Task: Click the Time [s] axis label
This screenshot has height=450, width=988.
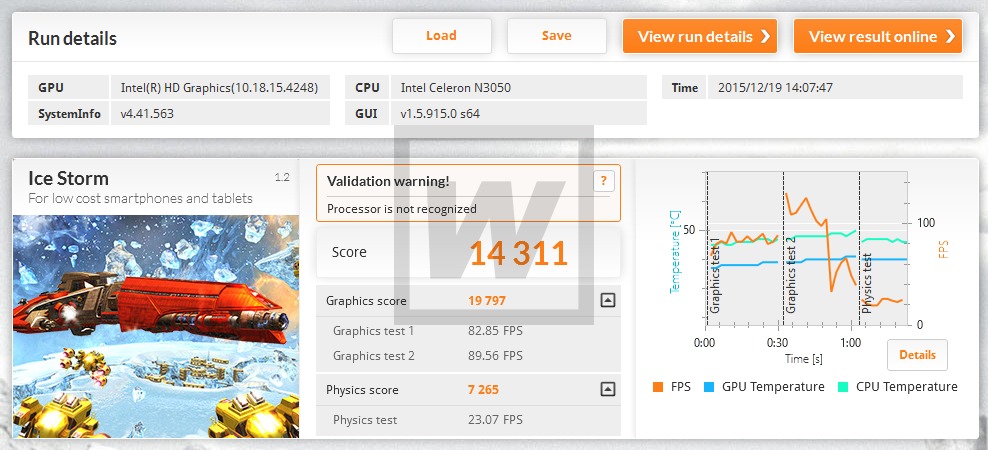Action: click(803, 359)
